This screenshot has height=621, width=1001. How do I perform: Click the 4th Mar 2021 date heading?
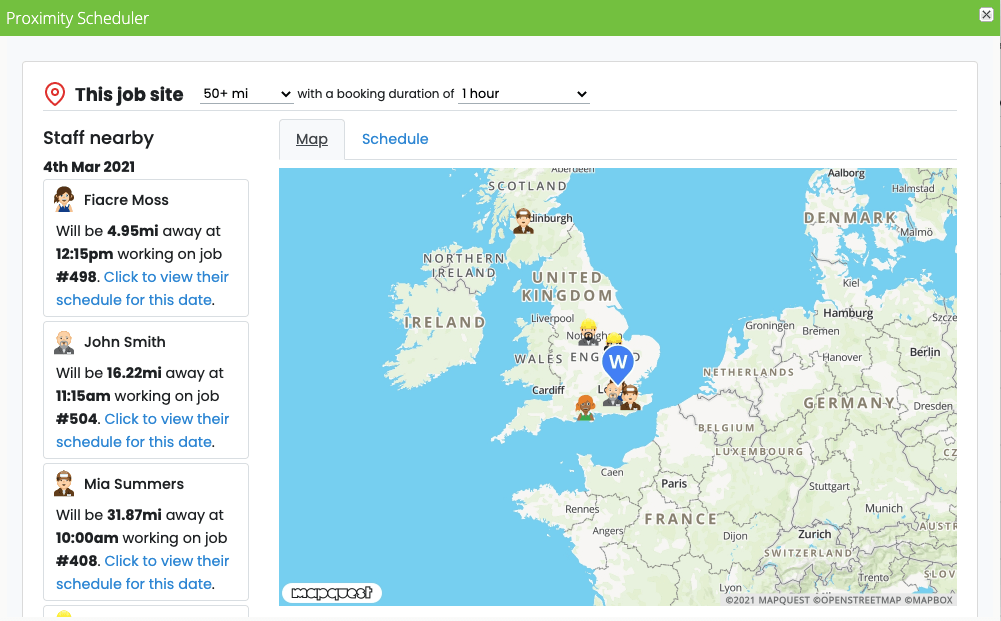[x=89, y=167]
